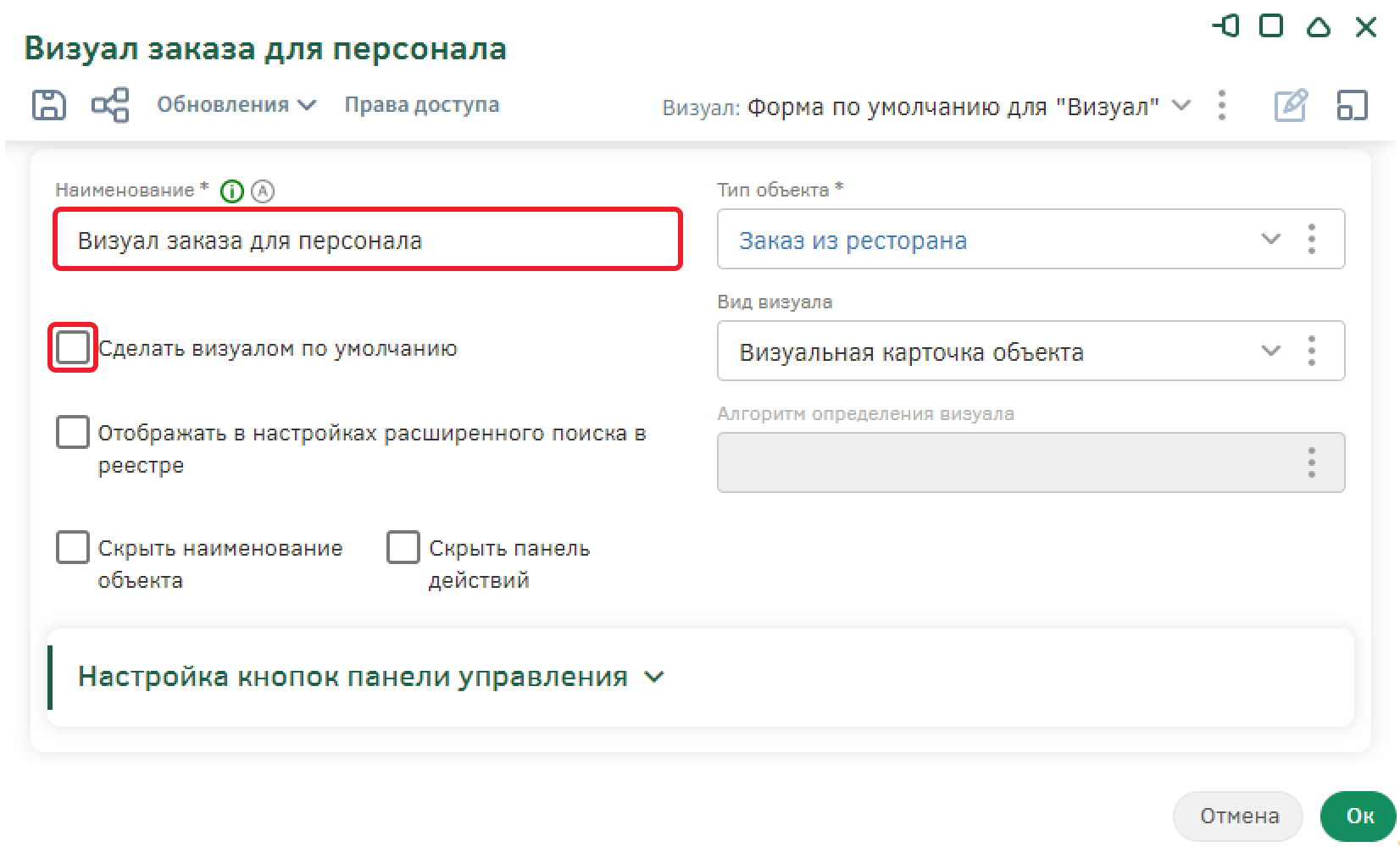The image size is (1400, 847).
Task: Check Отображать в настройках расширенного поиска
Action: click(x=73, y=432)
